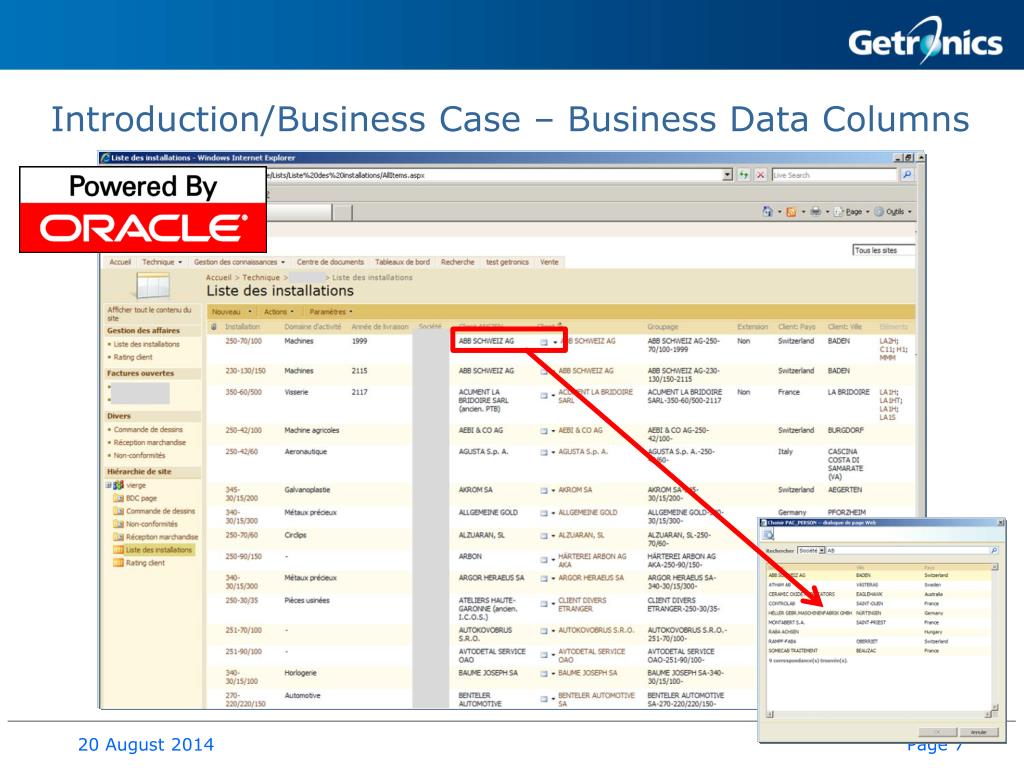Click picker icon beside AKROM SA
The height and width of the screenshot is (768, 1024).
click(x=543, y=490)
